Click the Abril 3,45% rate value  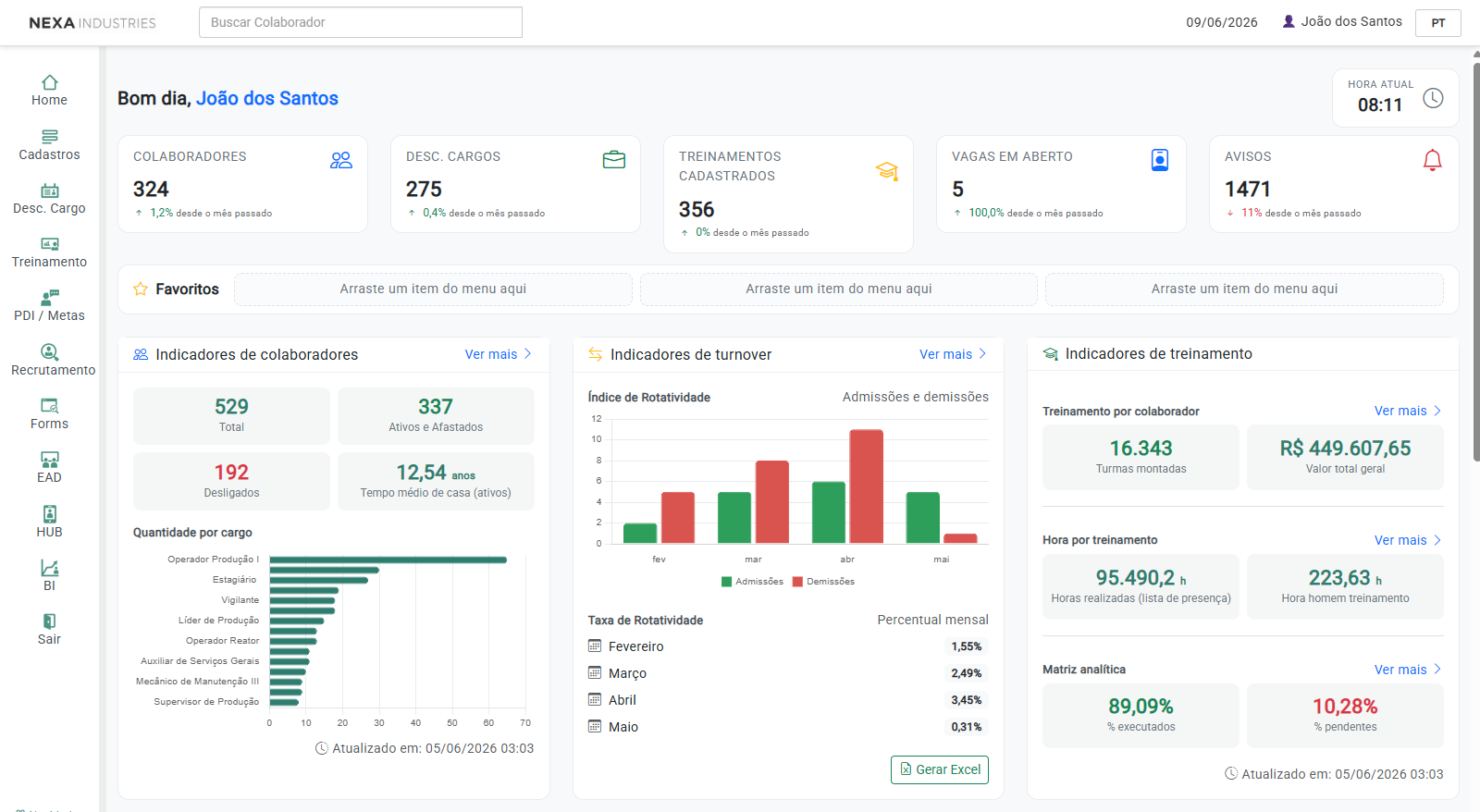coord(967,700)
